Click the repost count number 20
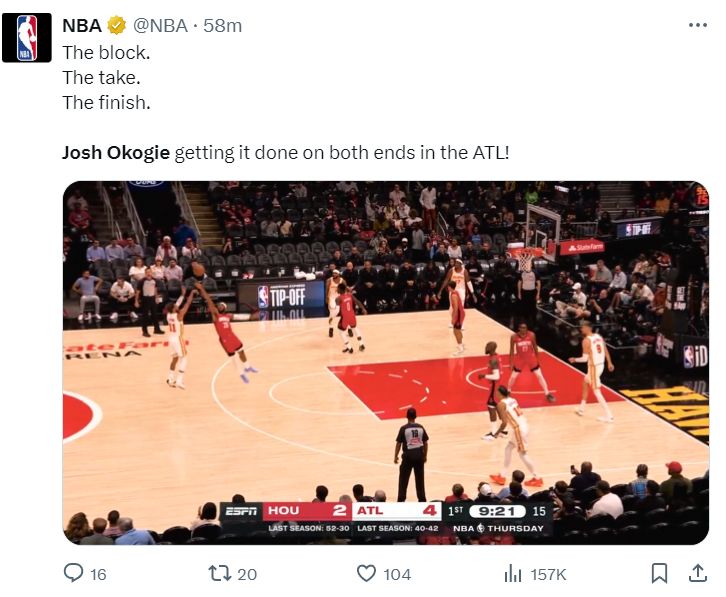Image resolution: width=726 pixels, height=597 pixels. (247, 574)
